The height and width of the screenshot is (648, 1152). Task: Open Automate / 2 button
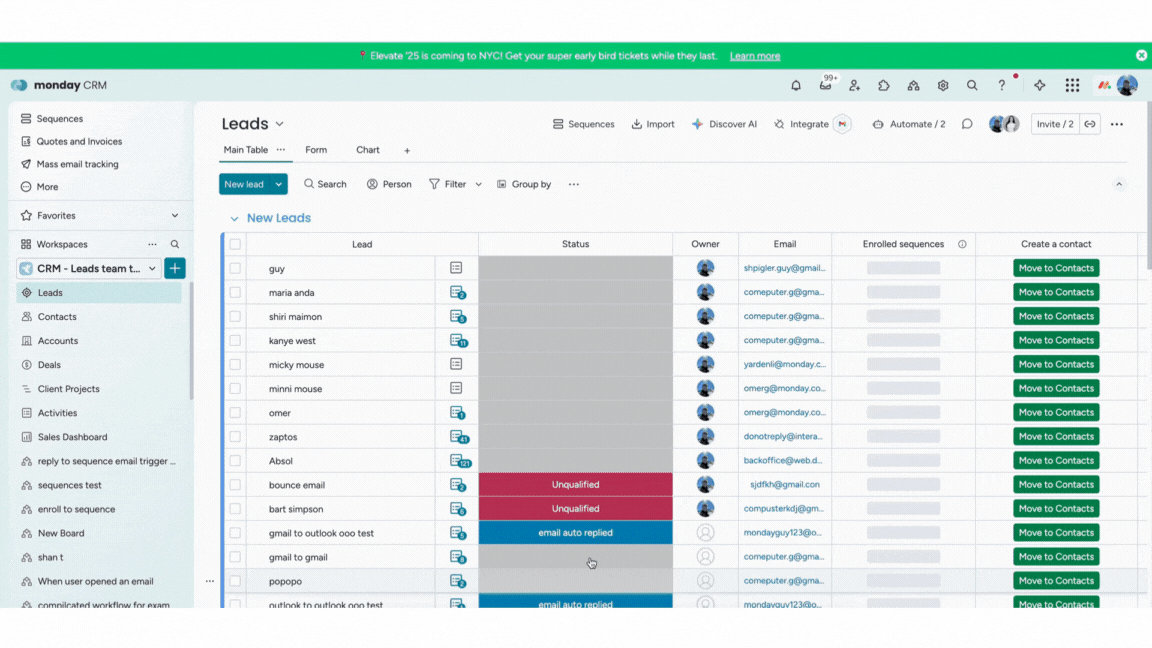tap(908, 124)
